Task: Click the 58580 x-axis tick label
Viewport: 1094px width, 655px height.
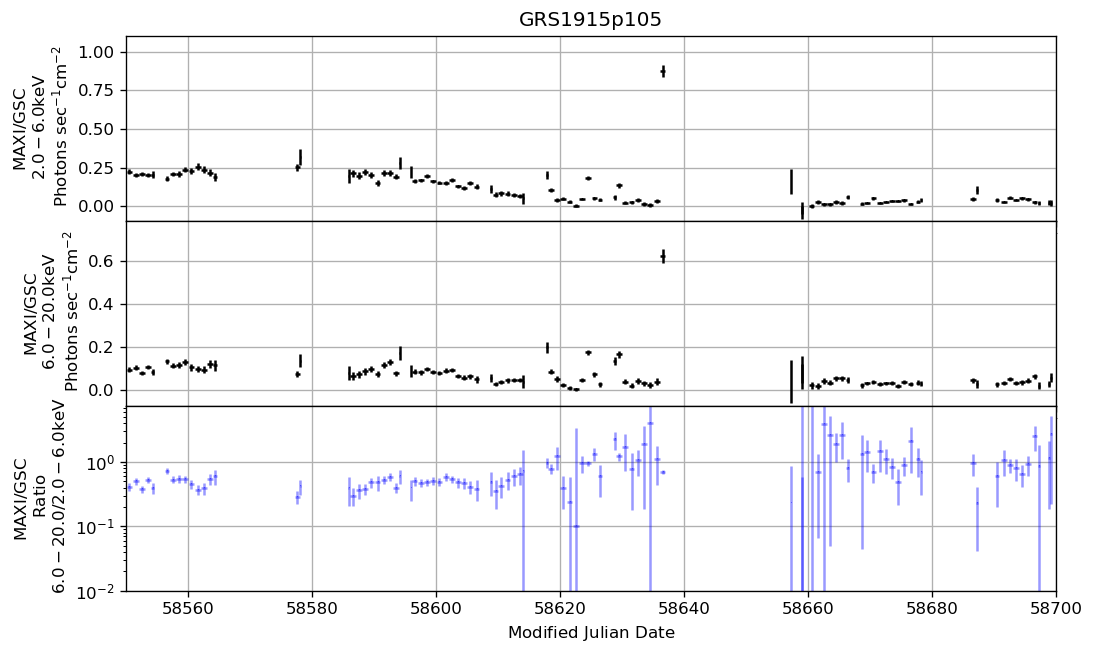Action: tap(312, 608)
